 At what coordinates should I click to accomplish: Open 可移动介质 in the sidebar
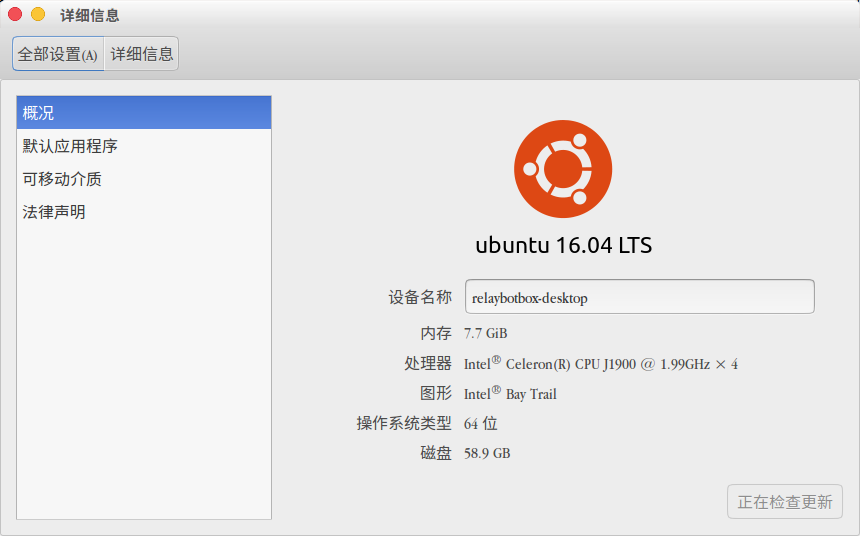coord(144,179)
